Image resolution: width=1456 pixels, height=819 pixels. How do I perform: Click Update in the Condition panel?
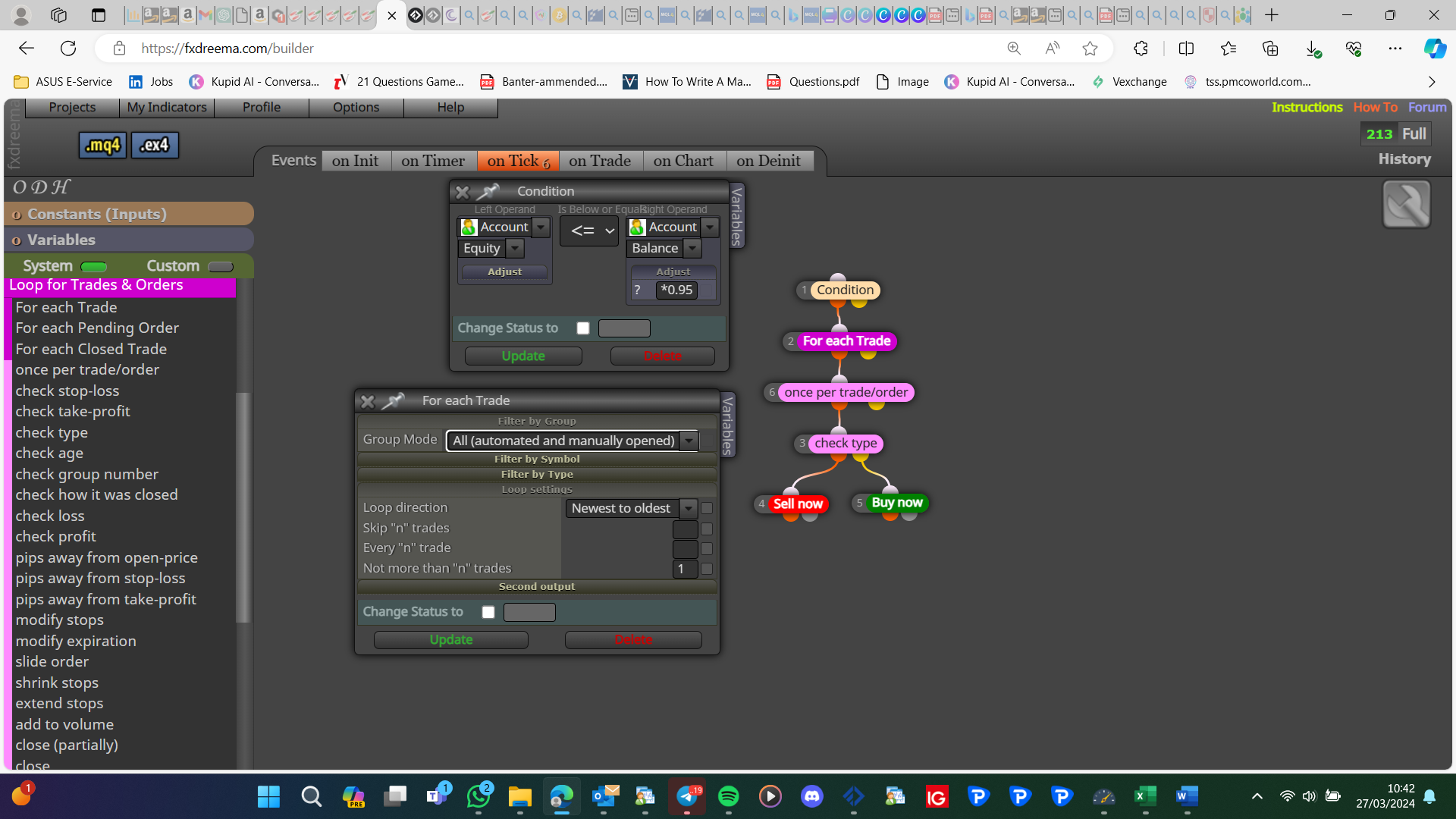[x=523, y=356]
